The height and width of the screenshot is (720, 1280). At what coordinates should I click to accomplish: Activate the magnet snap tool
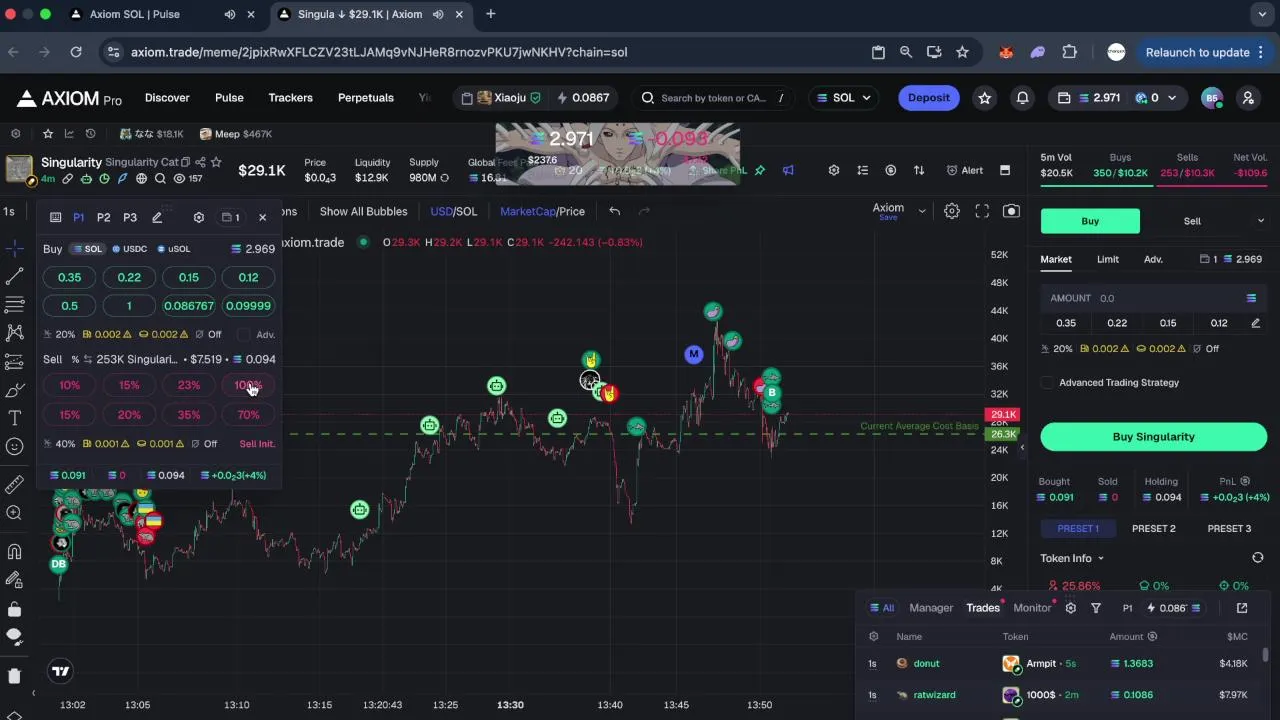14,551
